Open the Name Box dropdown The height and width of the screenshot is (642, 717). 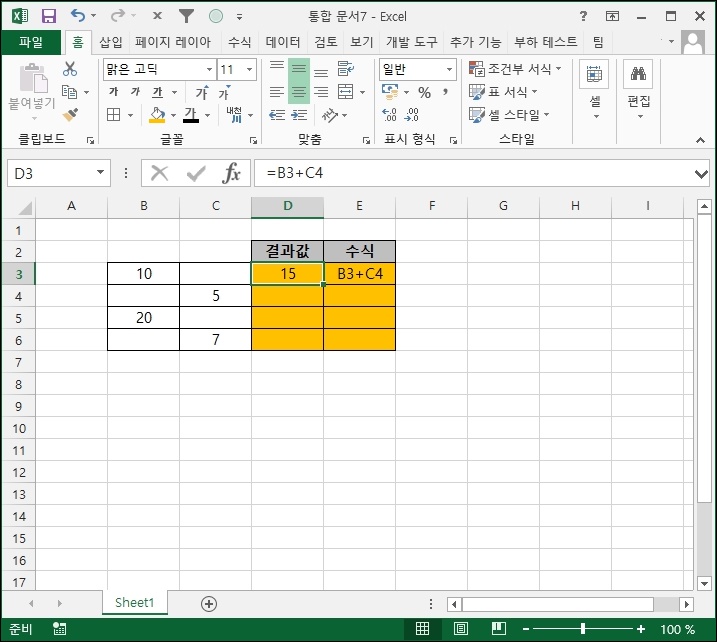[x=100, y=173]
